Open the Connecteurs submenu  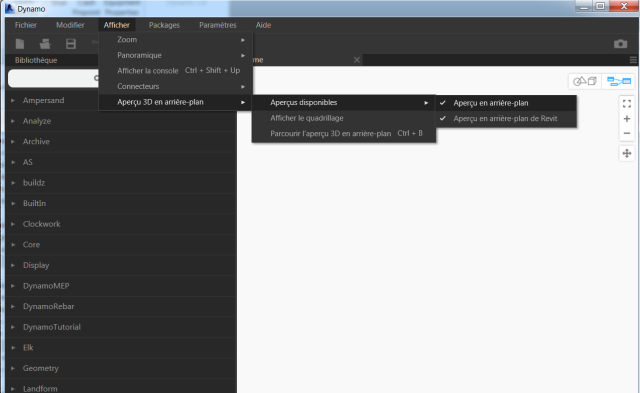coord(176,86)
